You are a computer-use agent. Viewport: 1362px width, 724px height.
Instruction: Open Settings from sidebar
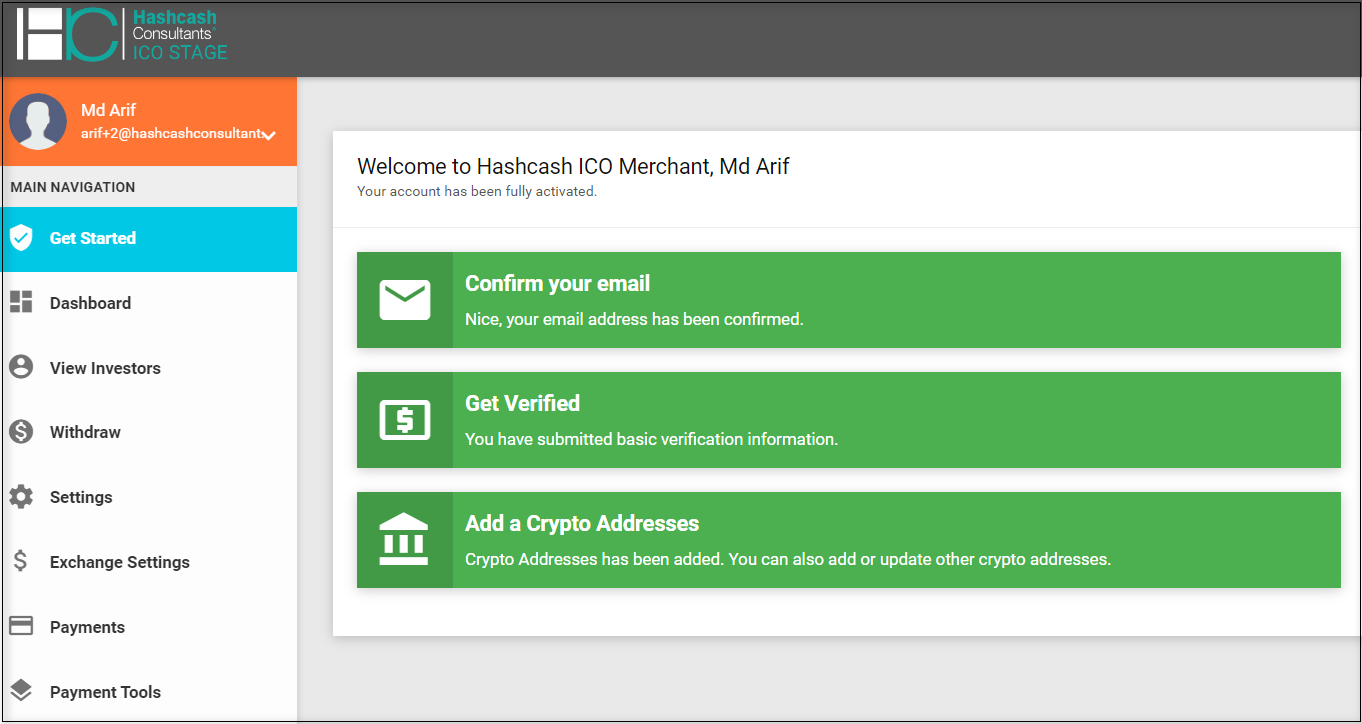(x=149, y=497)
